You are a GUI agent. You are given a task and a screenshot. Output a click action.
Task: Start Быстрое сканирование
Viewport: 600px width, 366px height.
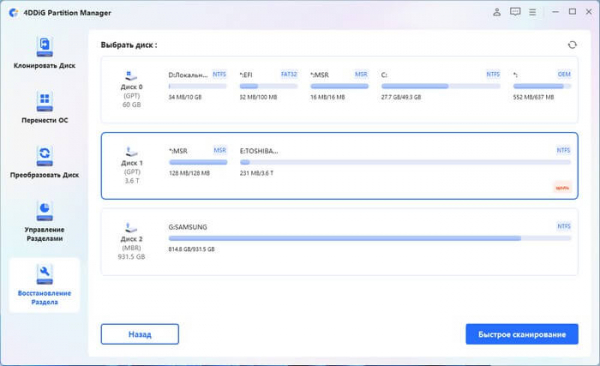coord(522,334)
